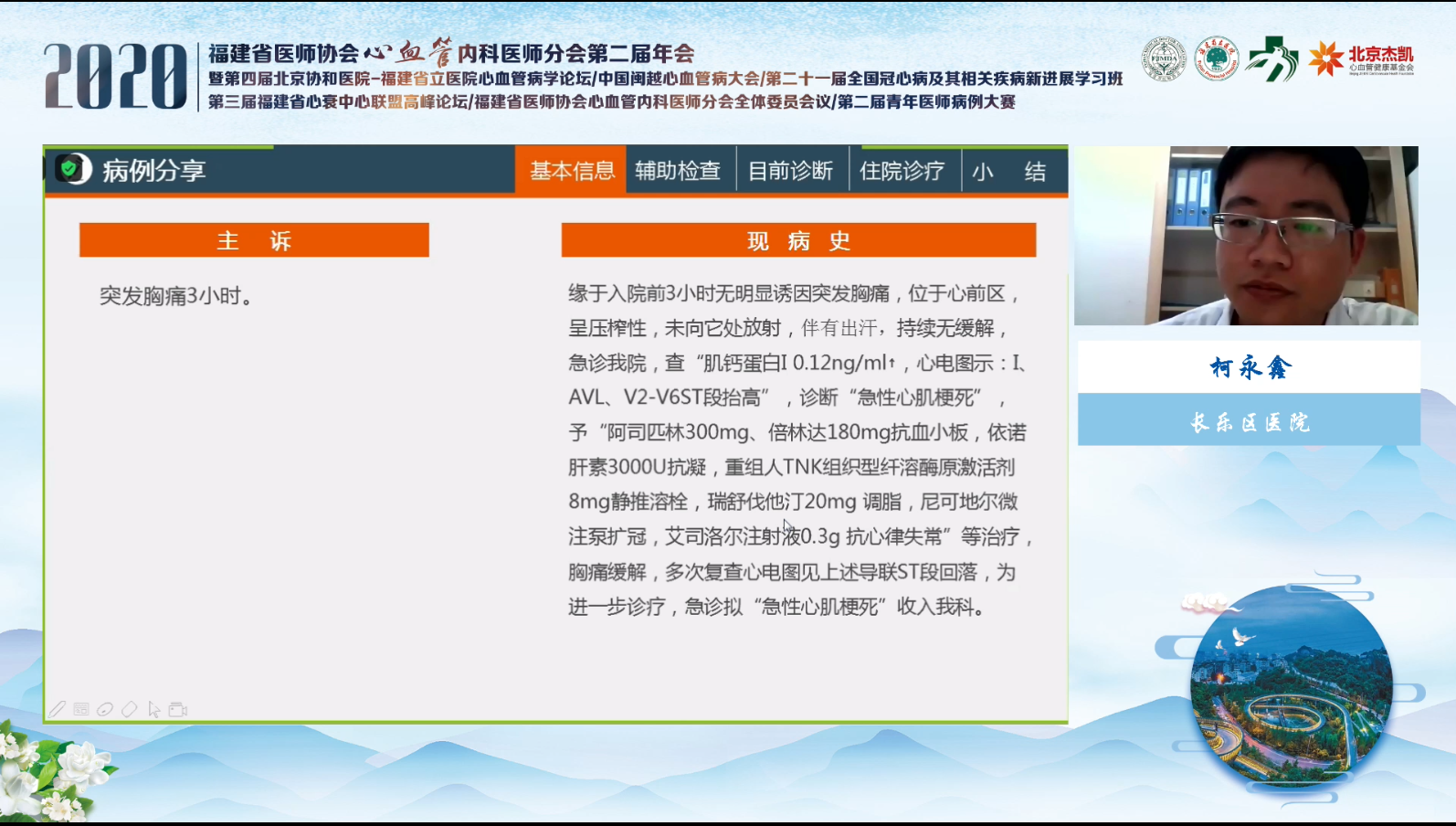Click the orange 主诉 section header

(254, 240)
